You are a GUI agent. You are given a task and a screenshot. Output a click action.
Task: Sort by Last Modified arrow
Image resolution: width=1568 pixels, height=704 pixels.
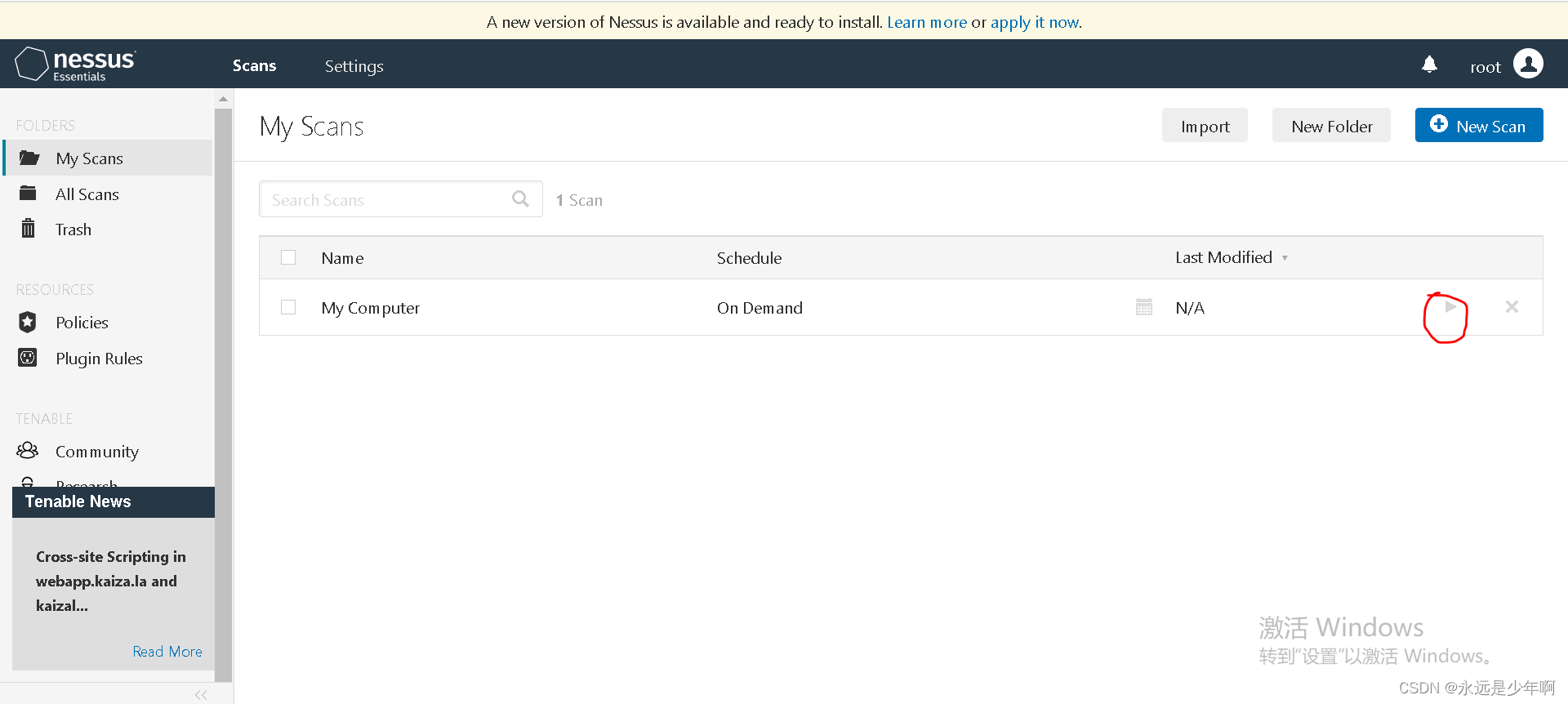[x=1285, y=258]
